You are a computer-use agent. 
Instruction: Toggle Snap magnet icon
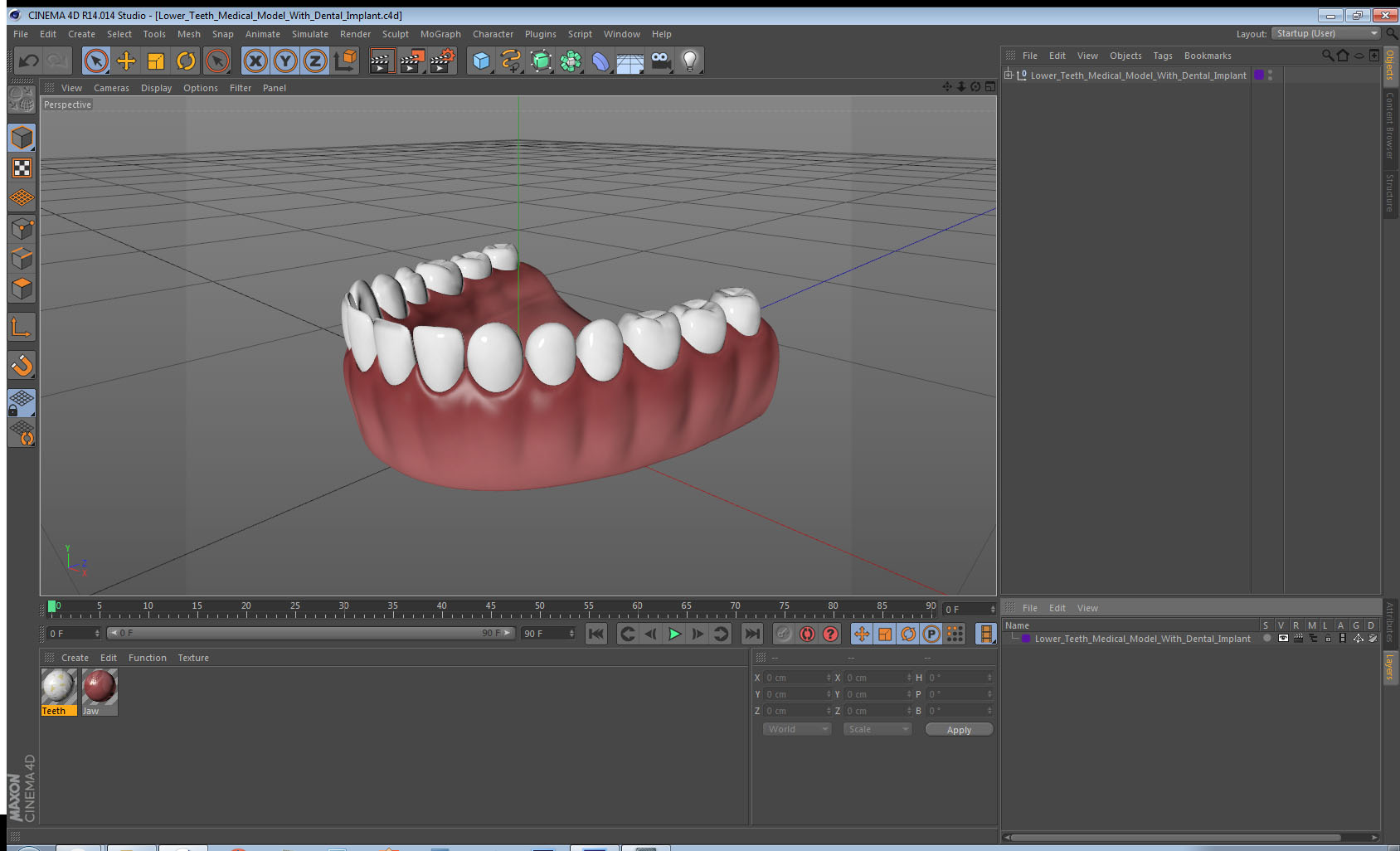click(x=22, y=365)
